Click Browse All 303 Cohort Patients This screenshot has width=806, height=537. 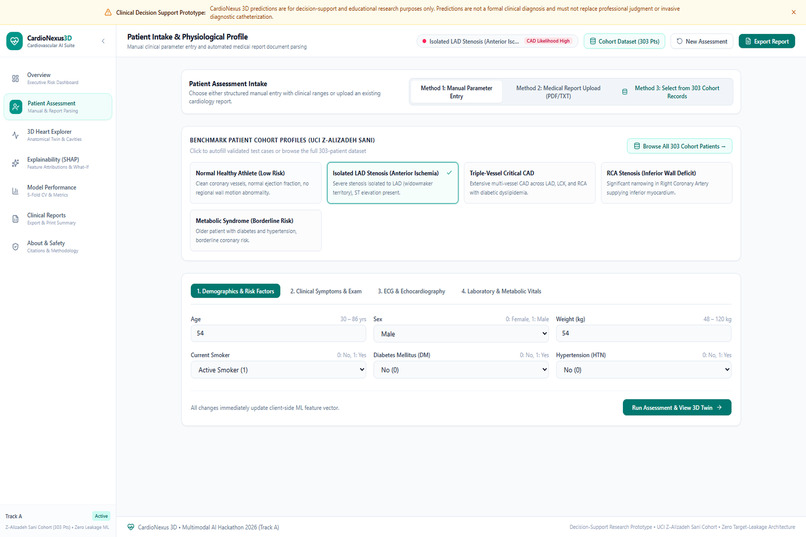click(680, 146)
